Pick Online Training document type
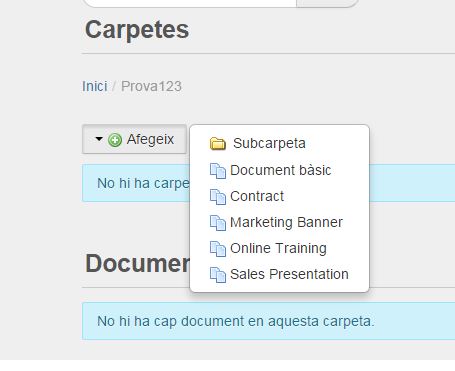Viewport: 455px width, 371px height. [x=278, y=248]
